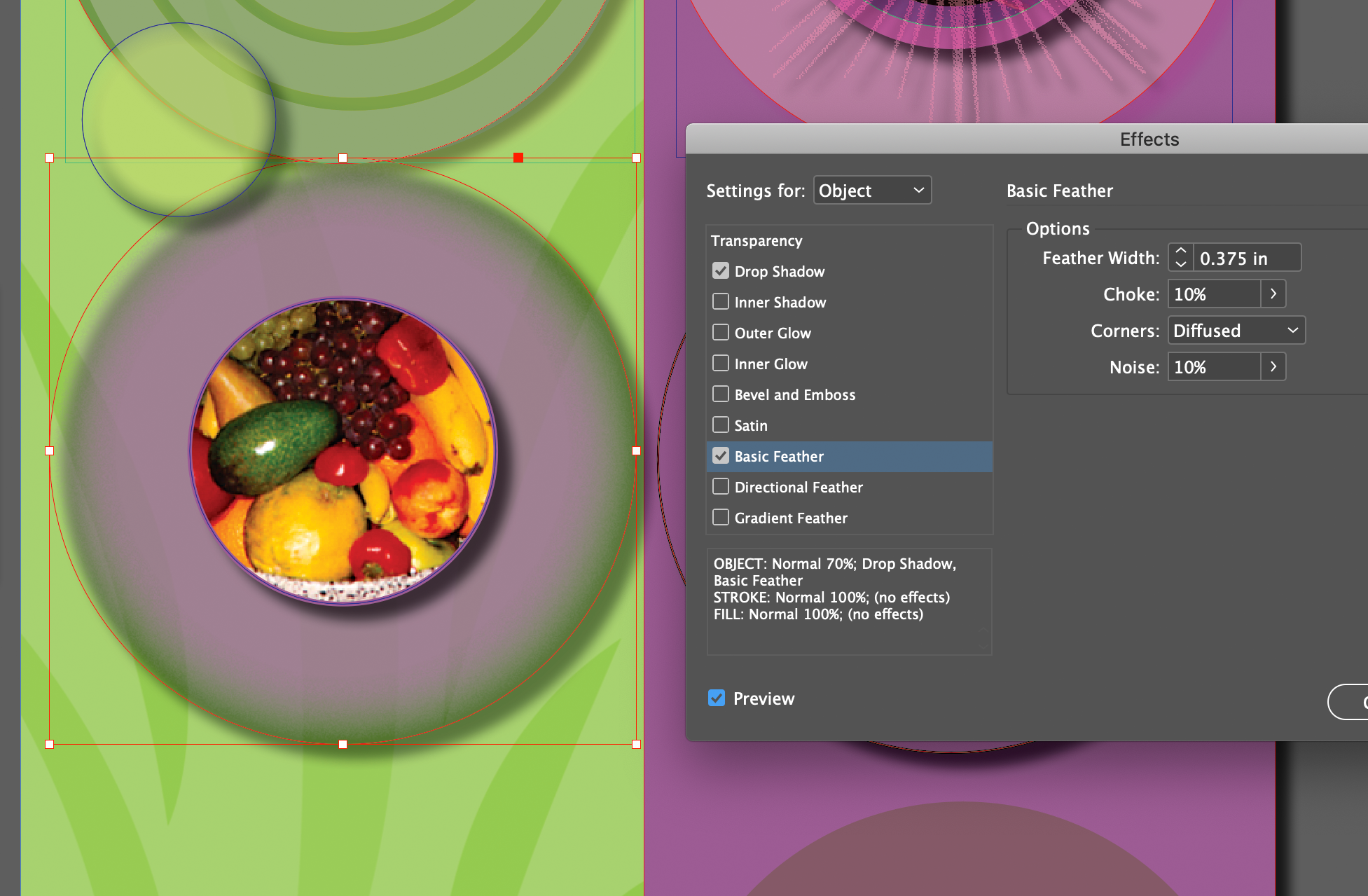The image size is (1368, 896).
Task: Enable the Outer Glow checkbox
Action: (721, 333)
